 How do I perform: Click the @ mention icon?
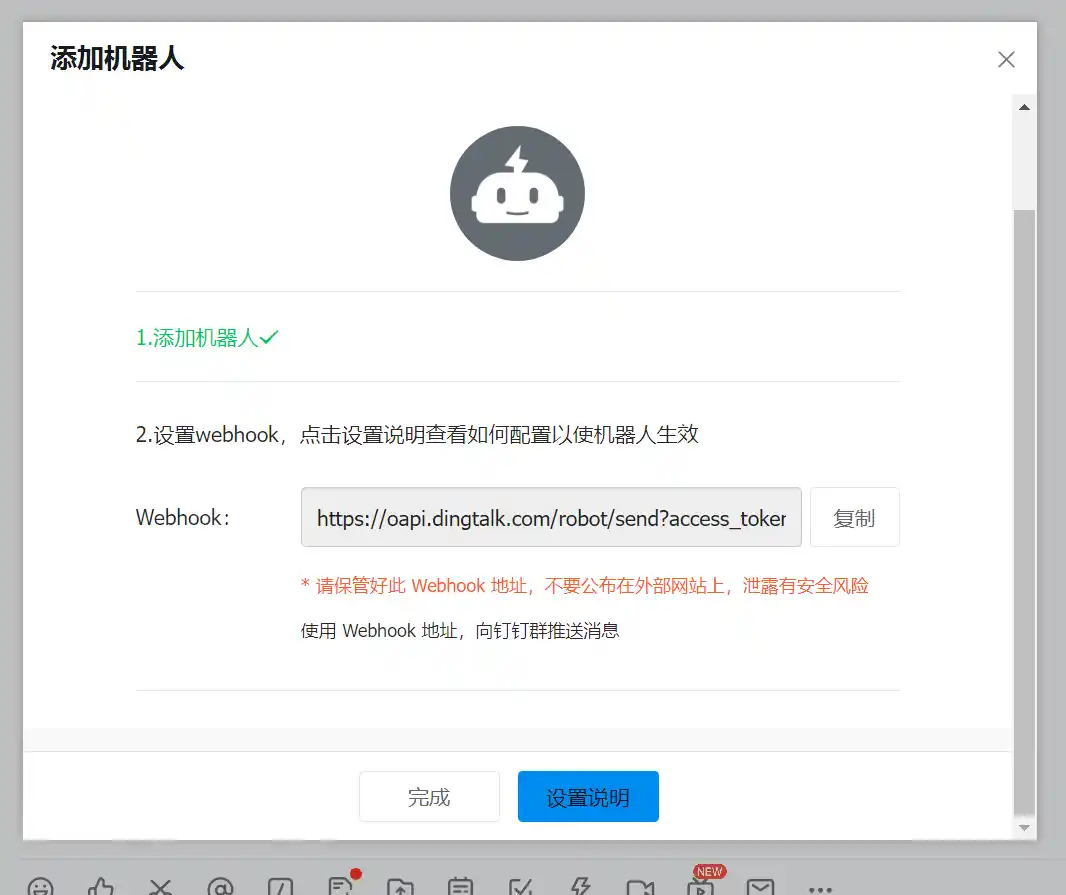(x=220, y=887)
